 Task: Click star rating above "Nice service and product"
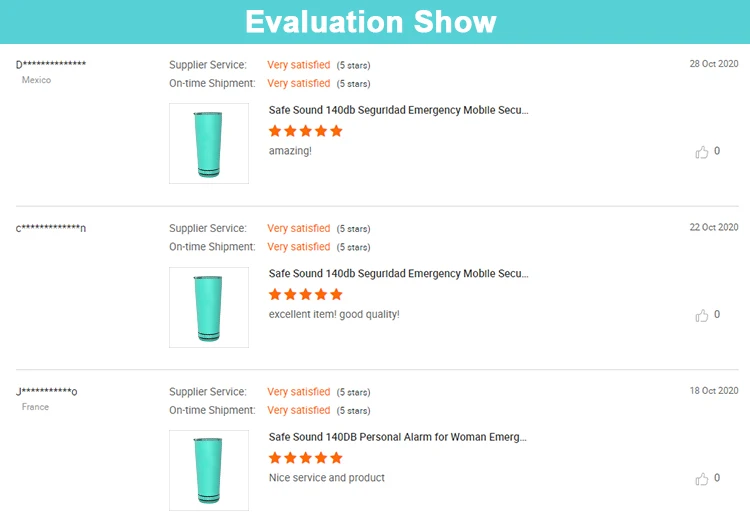(306, 458)
